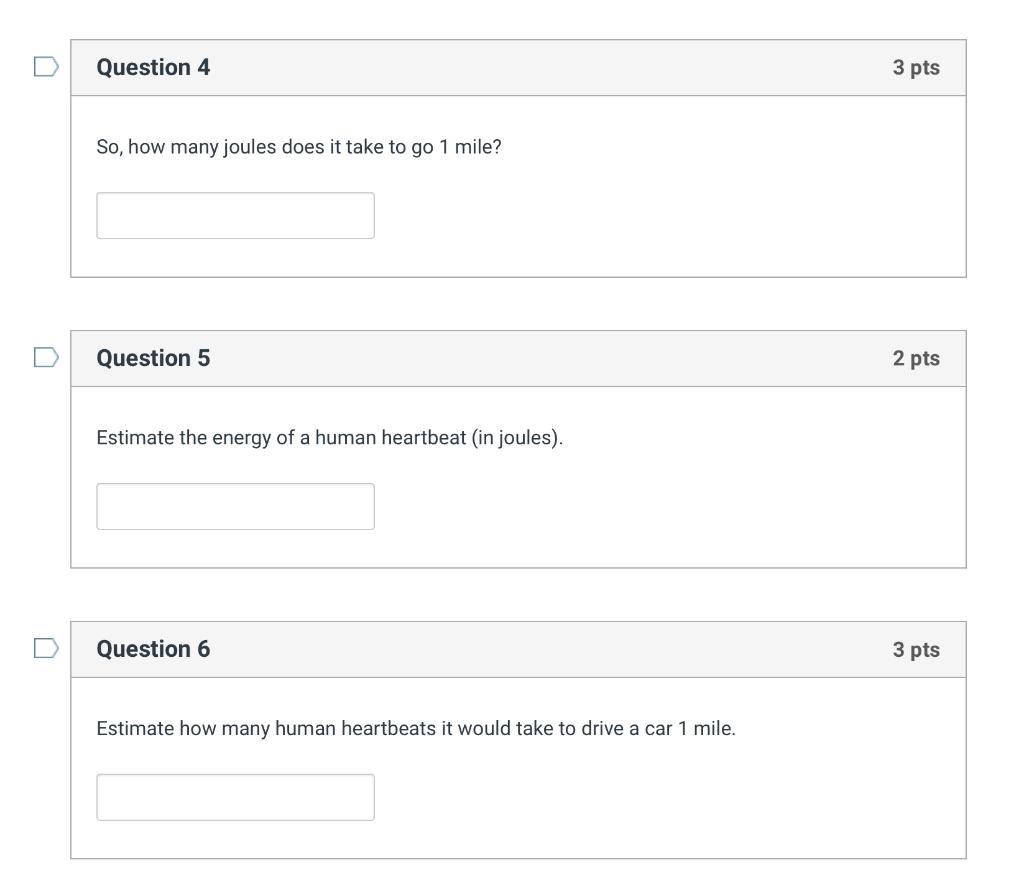
Task: Flag Question 5 for review
Action: pos(46,358)
